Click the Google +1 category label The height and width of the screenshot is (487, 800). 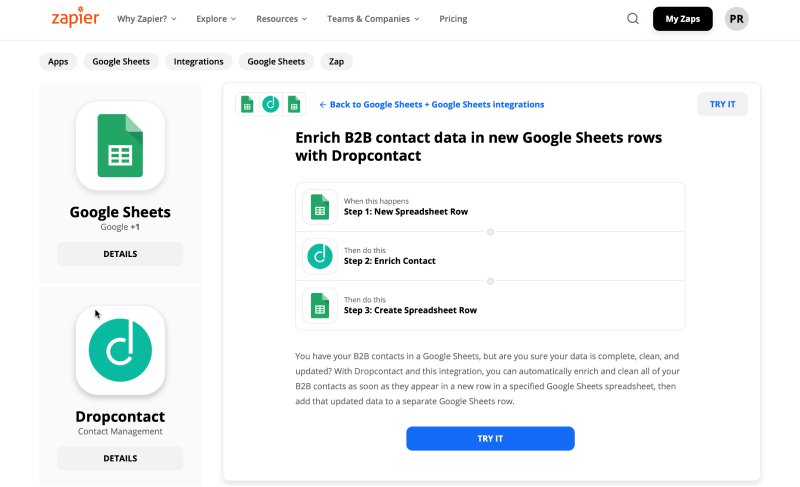tap(120, 227)
